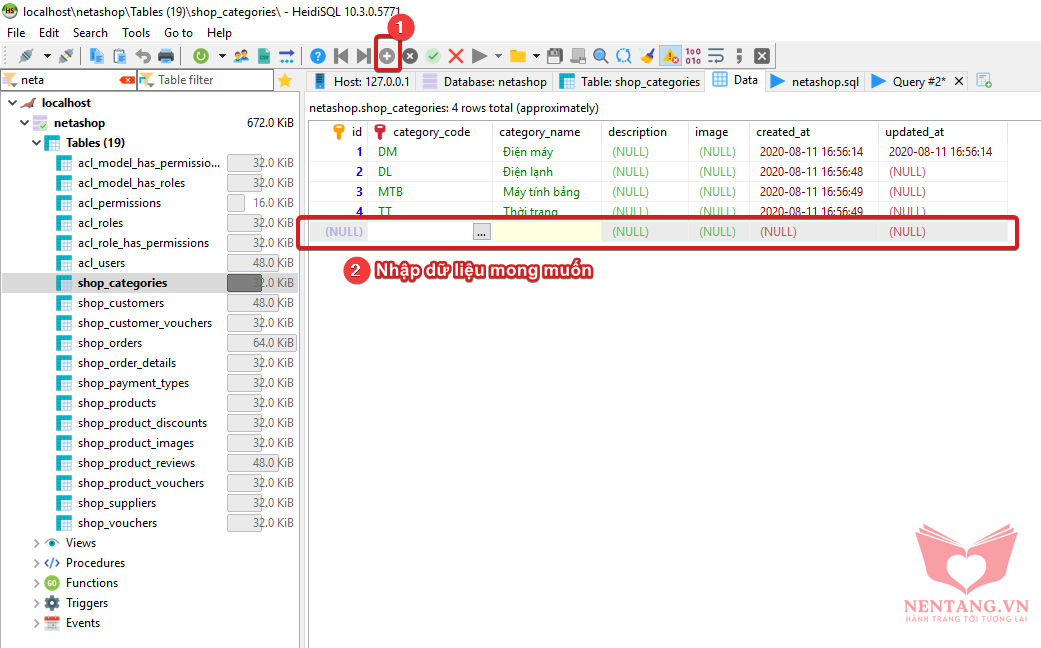The height and width of the screenshot is (648, 1041).
Task: Collapse the netashop database node
Action: (x=24, y=123)
